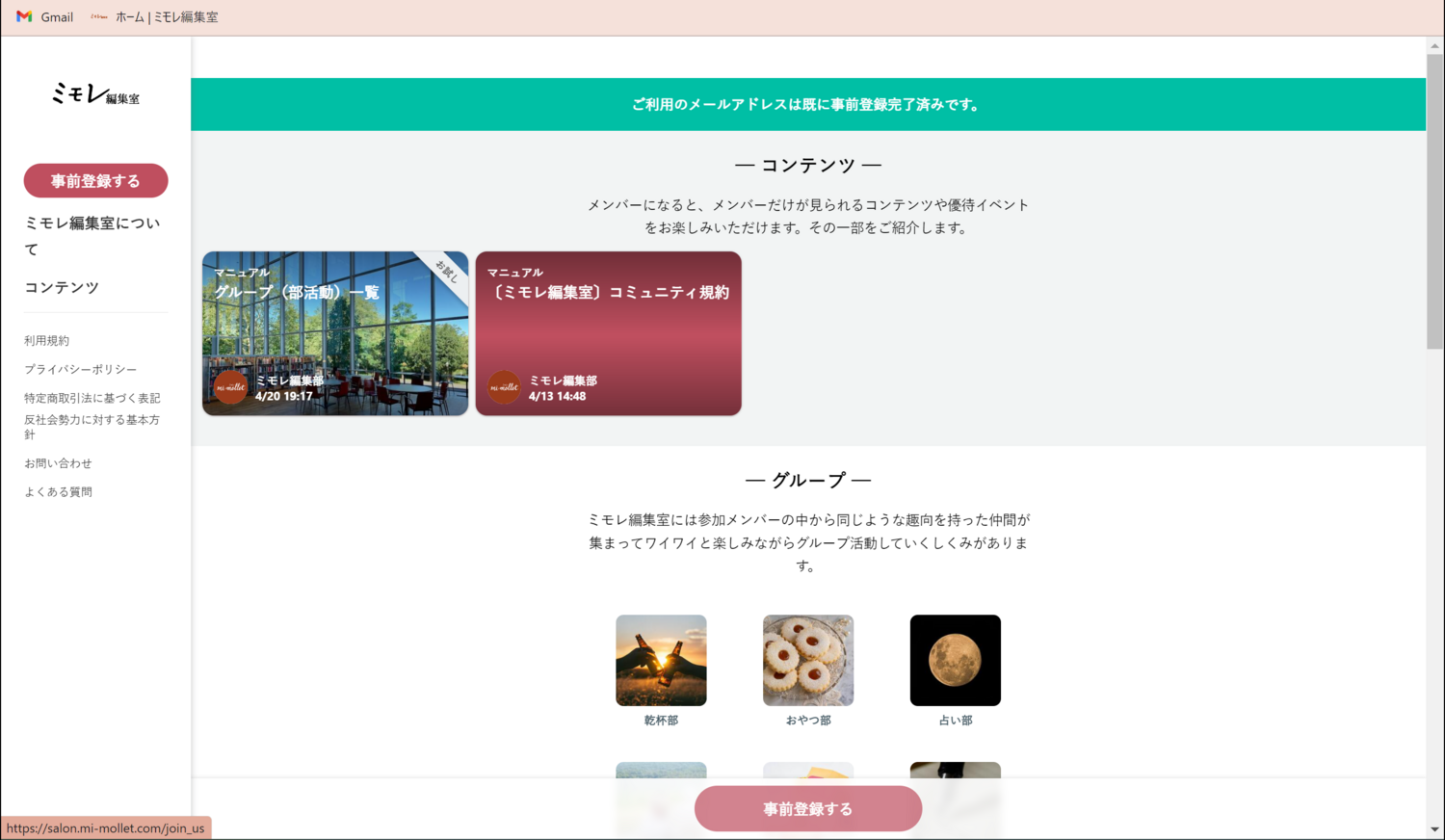The image size is (1445, 840).
Task: Click the 占い部 label
Action: [x=956, y=721]
